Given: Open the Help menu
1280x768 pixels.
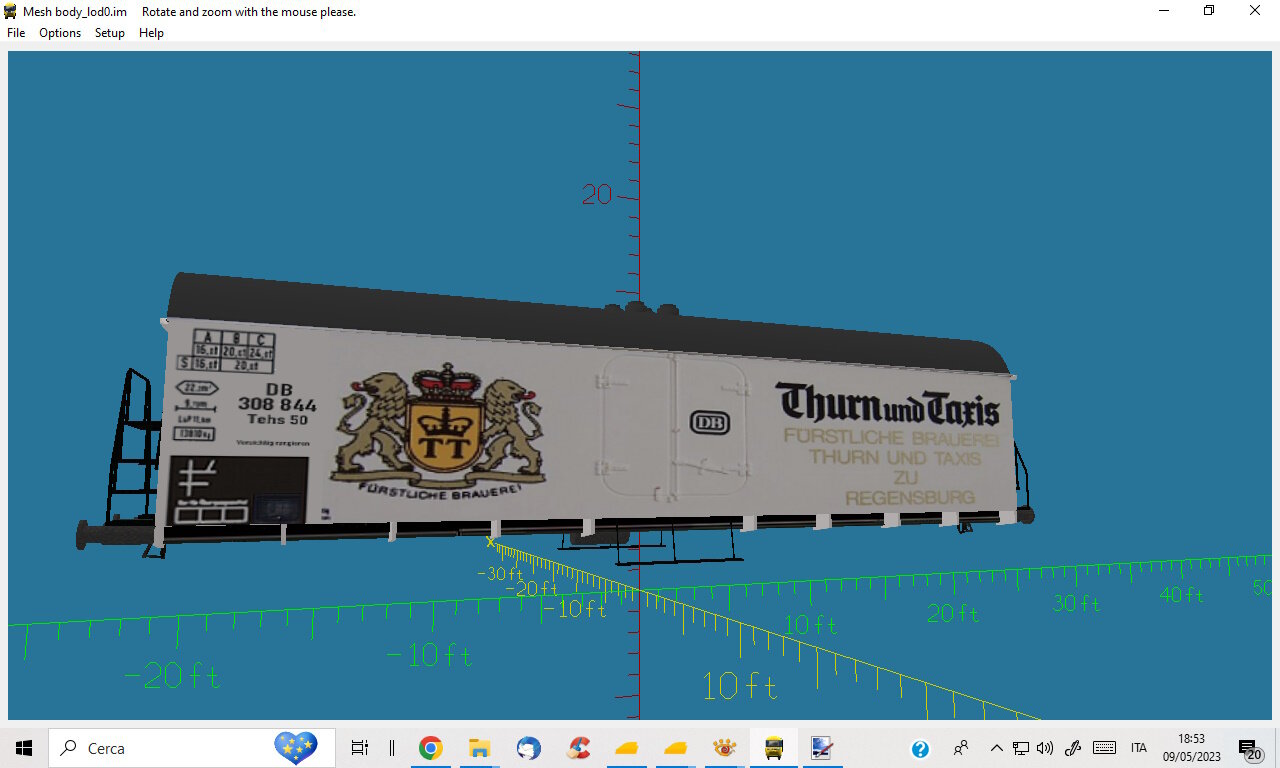Looking at the screenshot, I should point(151,33).
